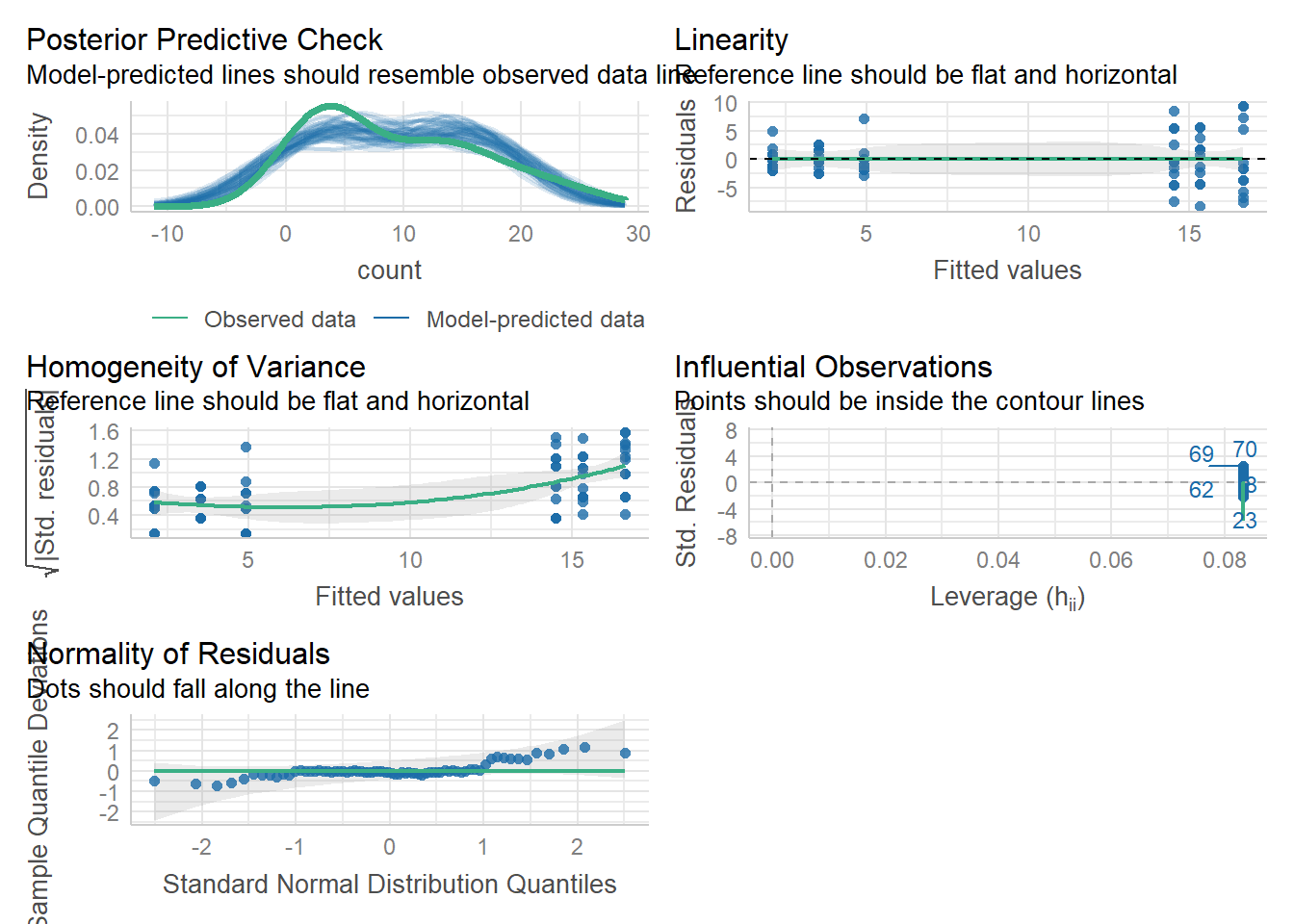Viewport: 1294px width, 924px height.
Task: Select the Linearity plot title
Action: (731, 39)
